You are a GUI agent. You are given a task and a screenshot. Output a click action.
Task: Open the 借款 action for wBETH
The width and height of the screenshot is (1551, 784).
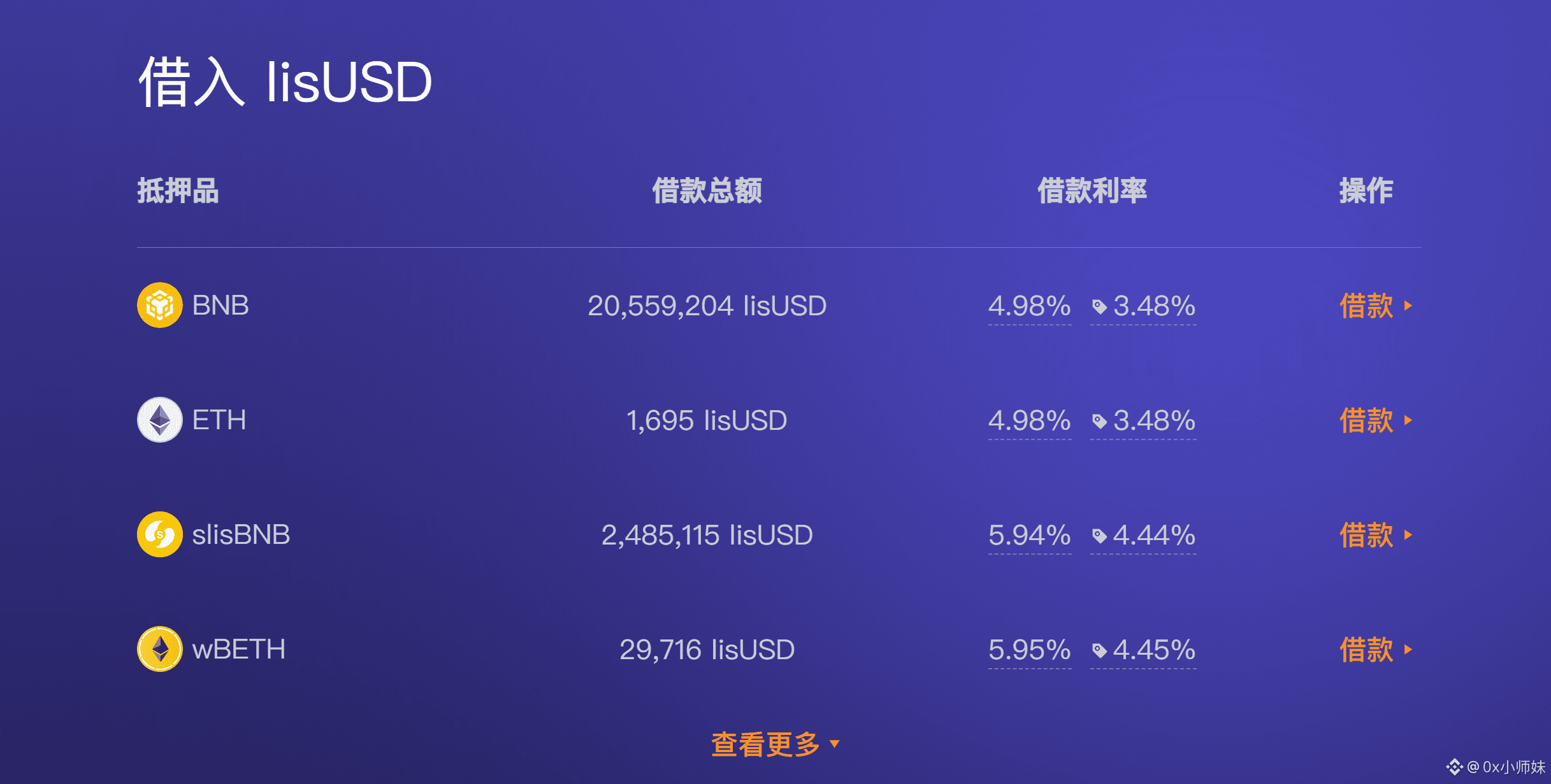(1376, 650)
